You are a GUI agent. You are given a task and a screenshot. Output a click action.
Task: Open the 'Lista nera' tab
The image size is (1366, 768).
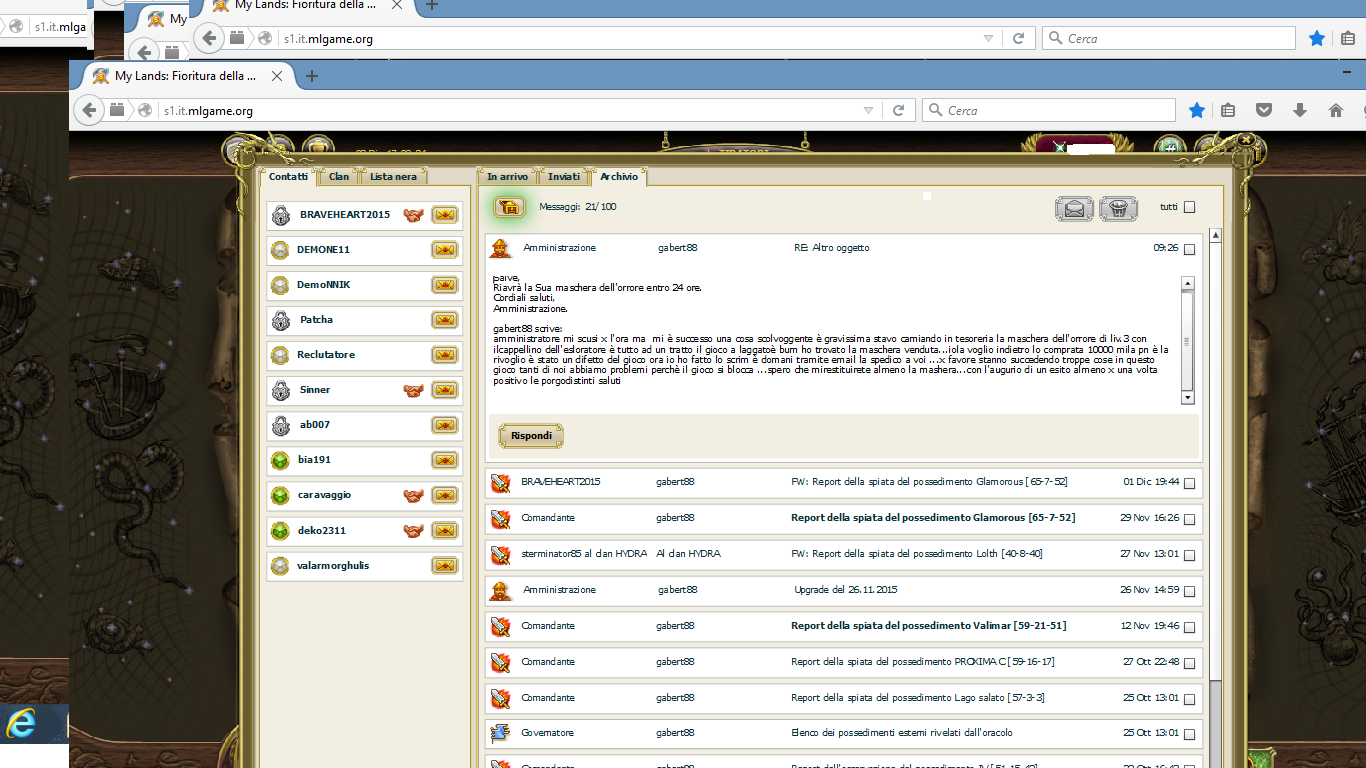[x=393, y=177]
